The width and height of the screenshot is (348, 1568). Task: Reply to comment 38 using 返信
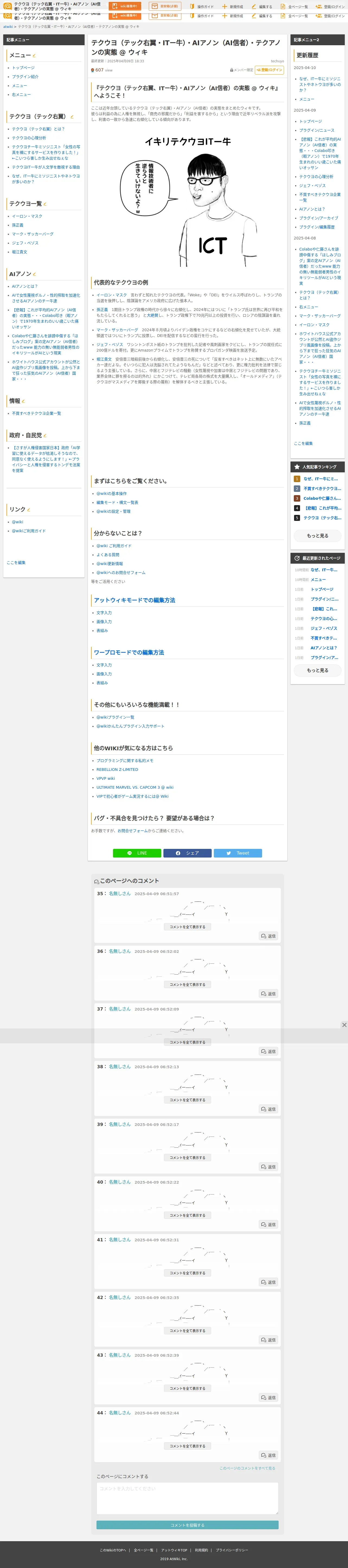[x=268, y=1109]
